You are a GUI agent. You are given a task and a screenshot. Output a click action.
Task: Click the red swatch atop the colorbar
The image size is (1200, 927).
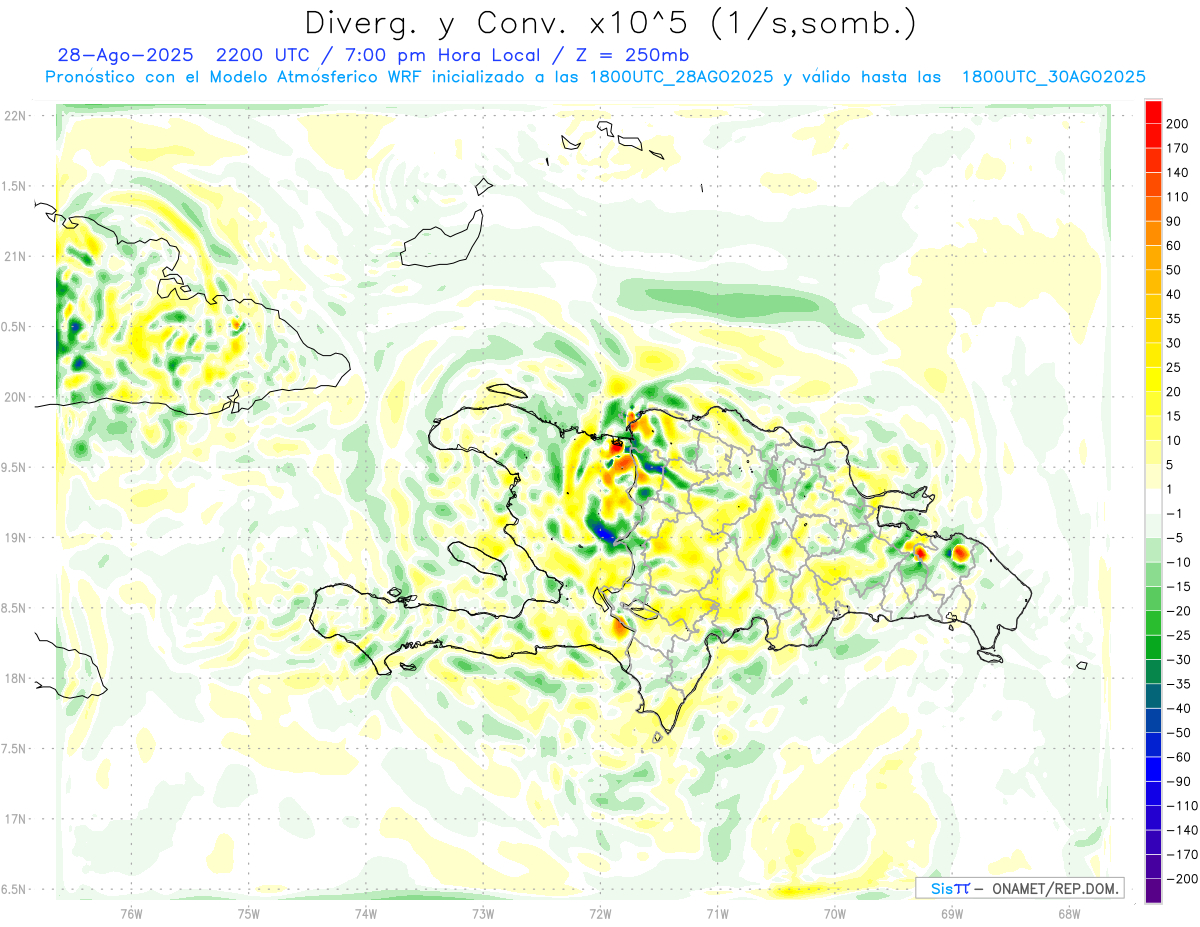1153,112
